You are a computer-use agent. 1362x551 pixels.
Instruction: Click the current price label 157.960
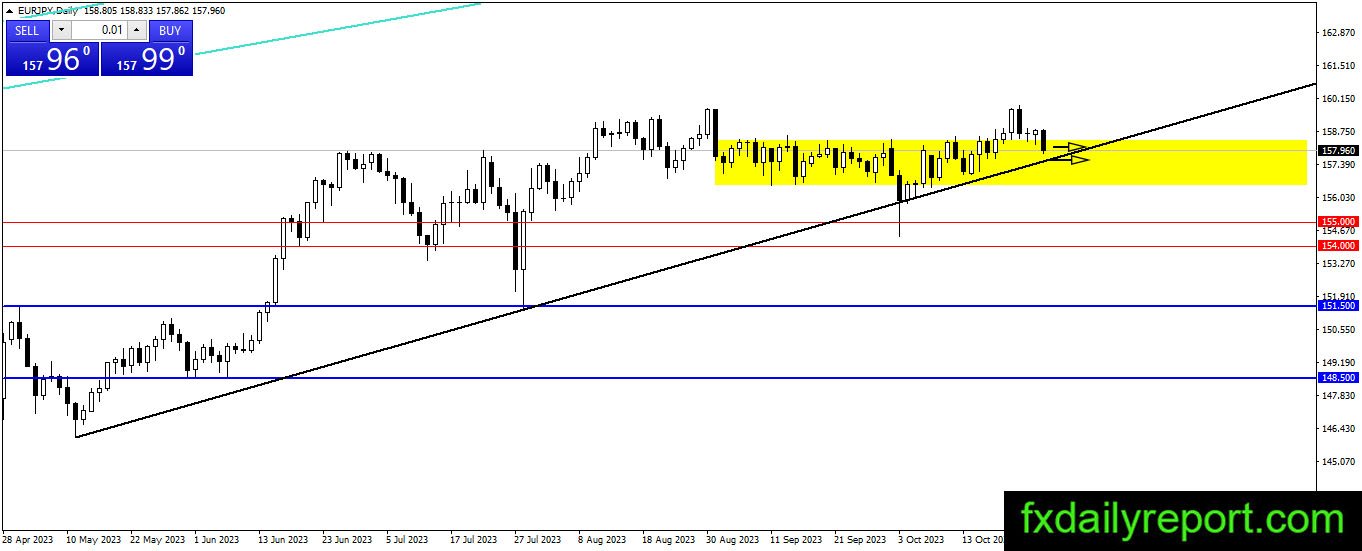point(1338,150)
